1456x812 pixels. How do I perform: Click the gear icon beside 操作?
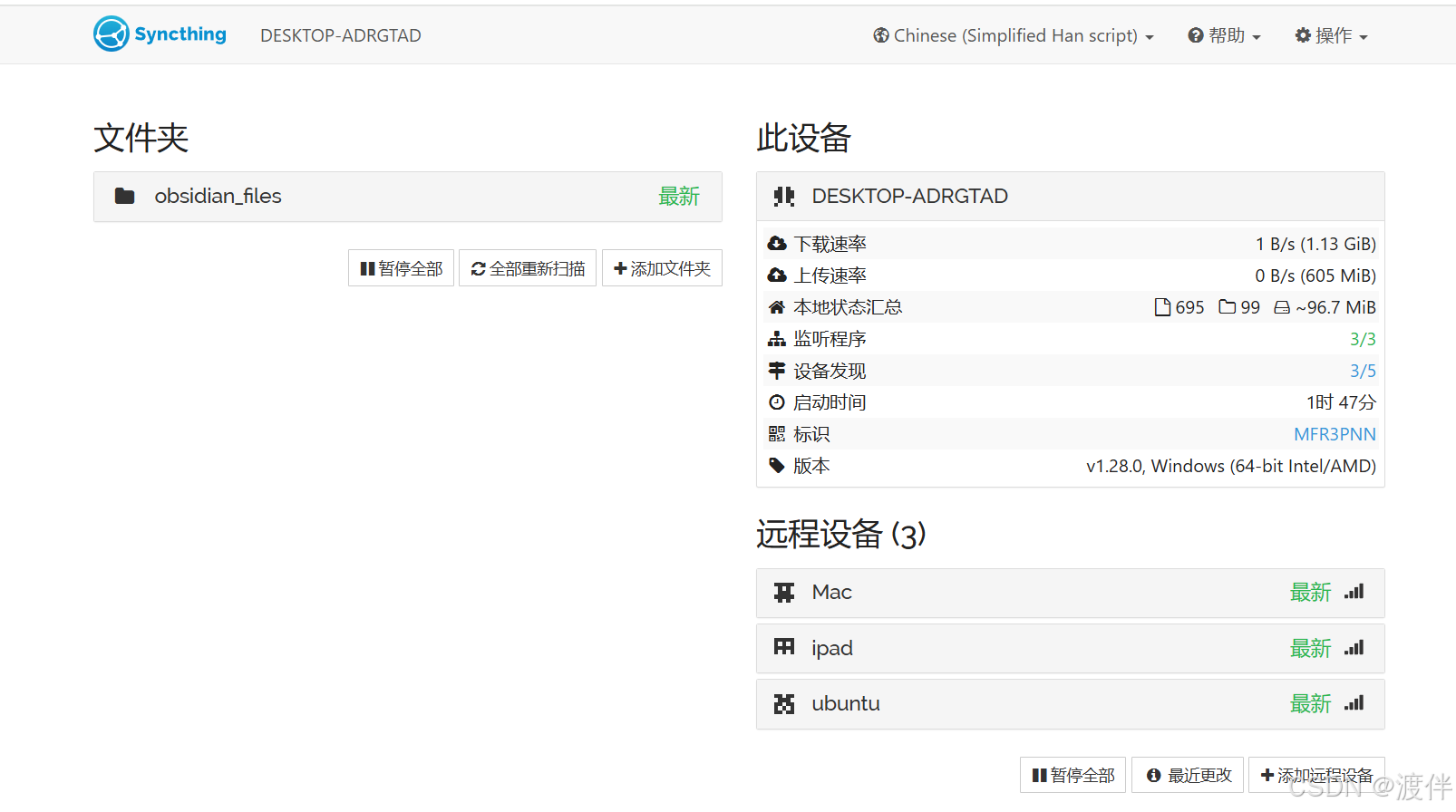tap(1303, 35)
